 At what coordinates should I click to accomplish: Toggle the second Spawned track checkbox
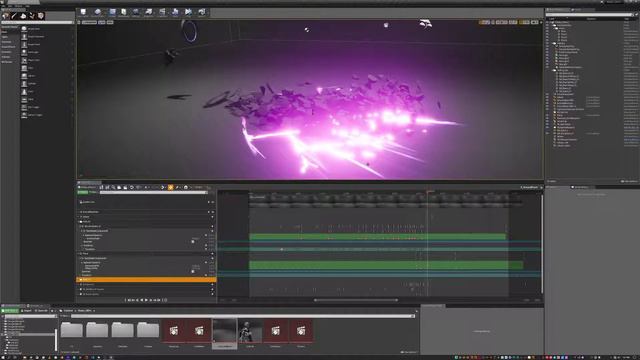pyautogui.click(x=193, y=271)
